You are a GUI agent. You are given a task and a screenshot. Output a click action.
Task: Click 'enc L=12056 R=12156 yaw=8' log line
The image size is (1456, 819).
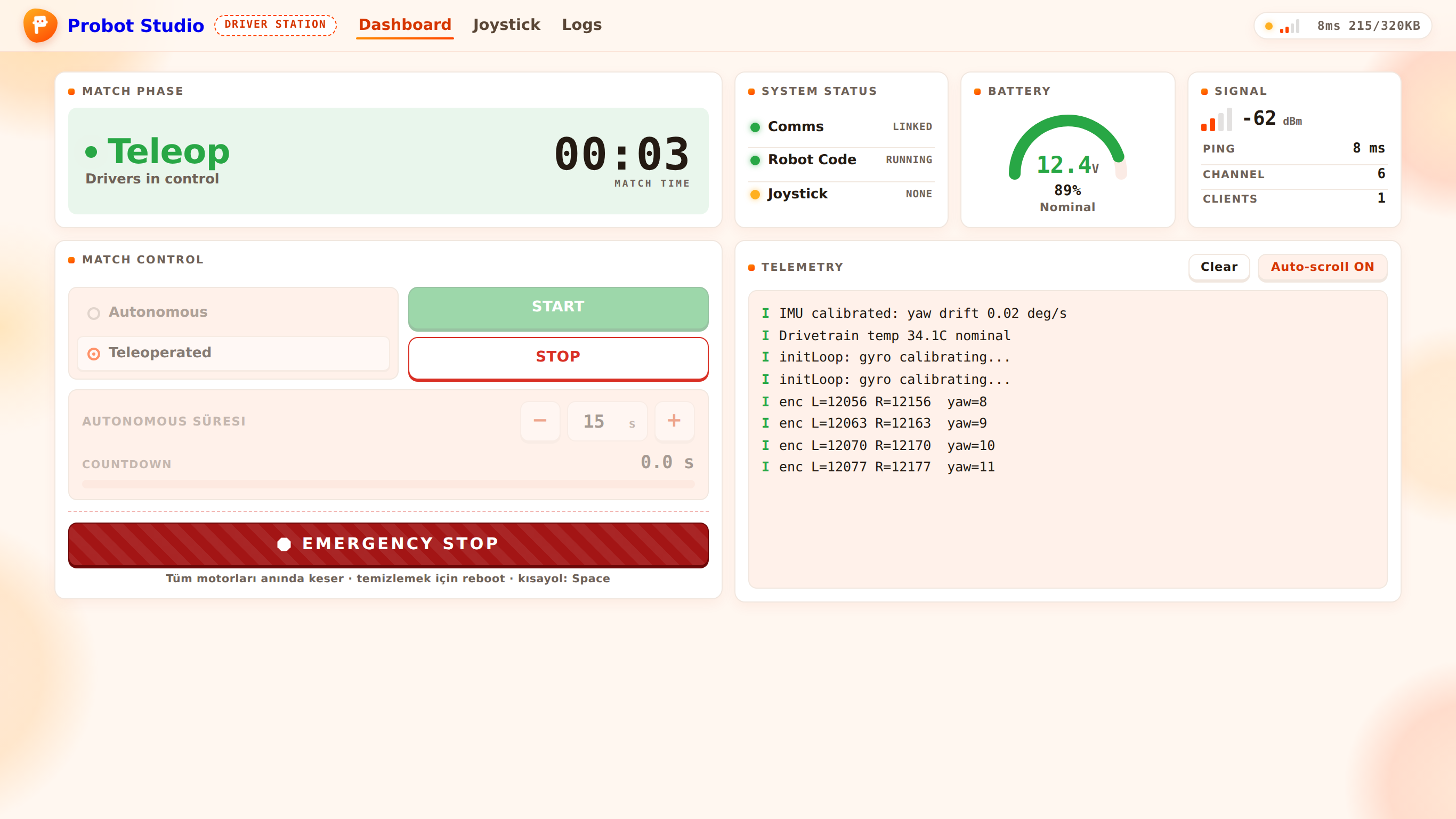tap(883, 402)
